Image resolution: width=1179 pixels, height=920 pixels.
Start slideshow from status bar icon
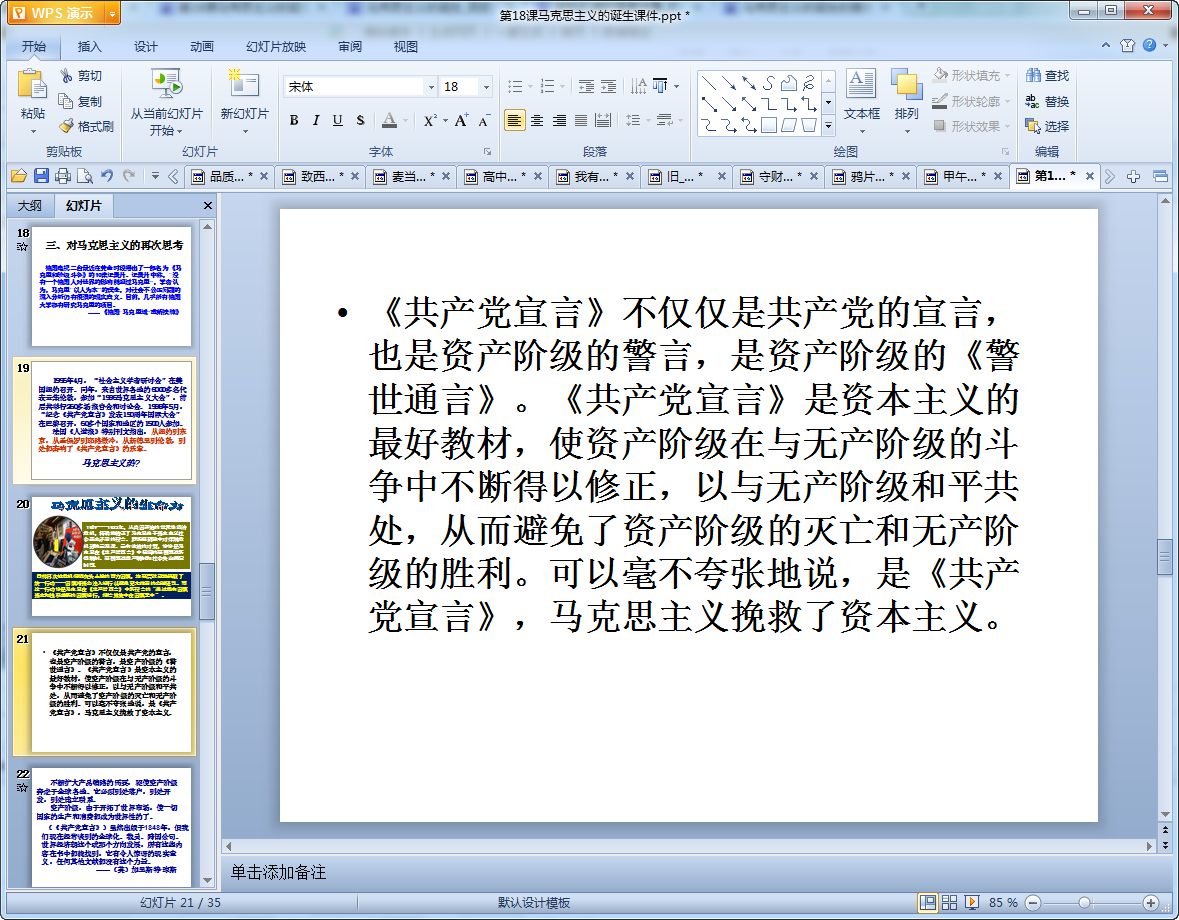pyautogui.click(x=971, y=902)
